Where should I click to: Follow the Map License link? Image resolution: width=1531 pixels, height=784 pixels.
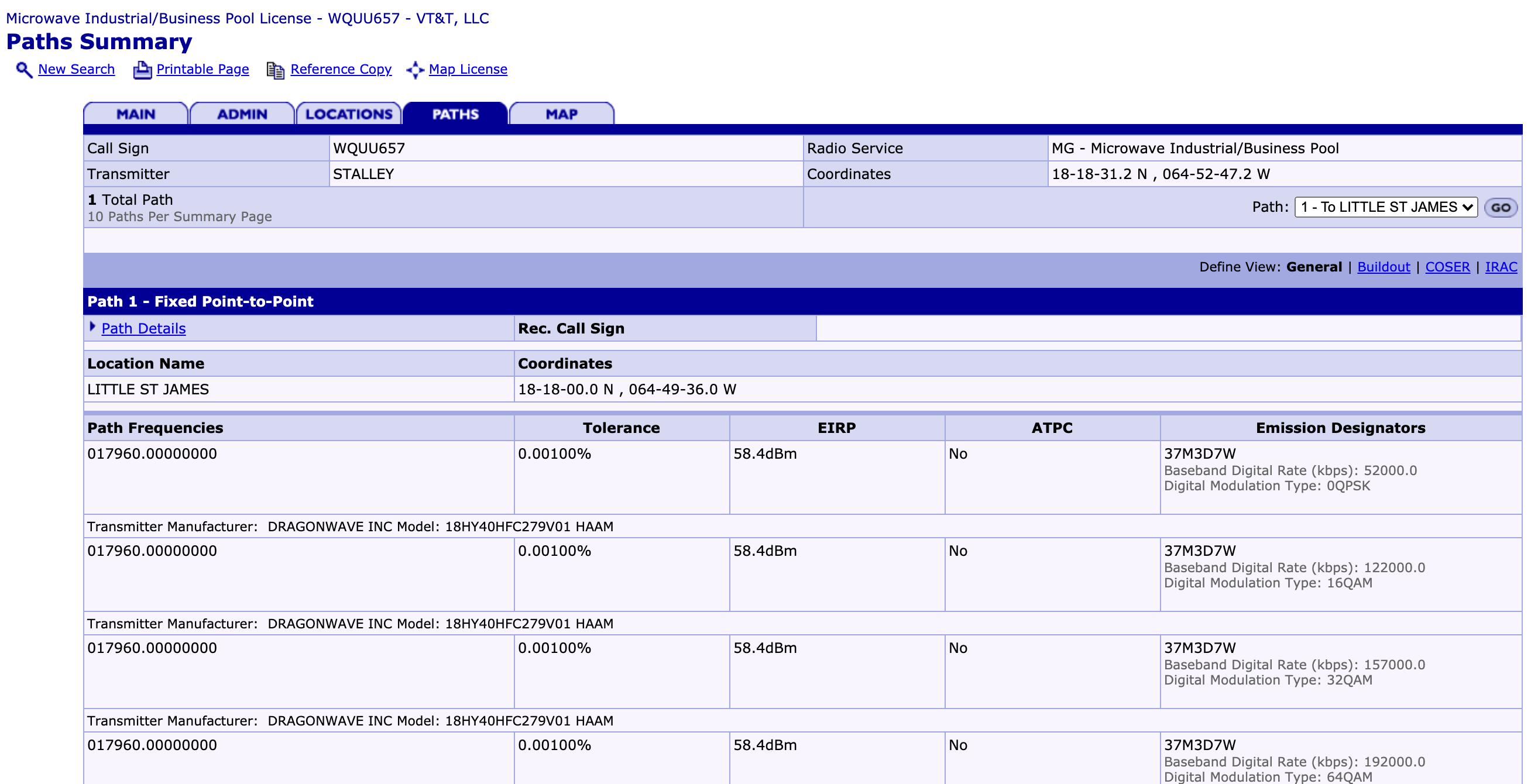468,70
